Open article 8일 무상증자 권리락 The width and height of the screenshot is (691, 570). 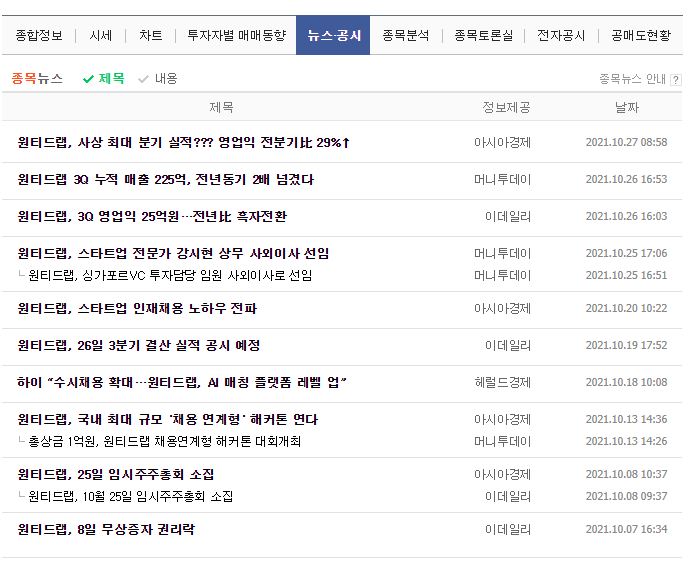click(x=106, y=529)
